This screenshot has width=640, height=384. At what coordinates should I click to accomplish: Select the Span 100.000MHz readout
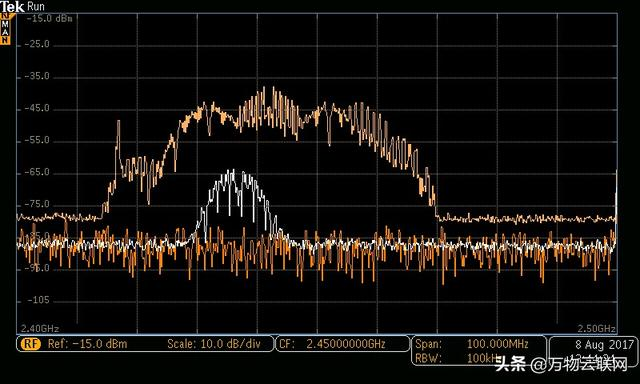tap(472, 344)
